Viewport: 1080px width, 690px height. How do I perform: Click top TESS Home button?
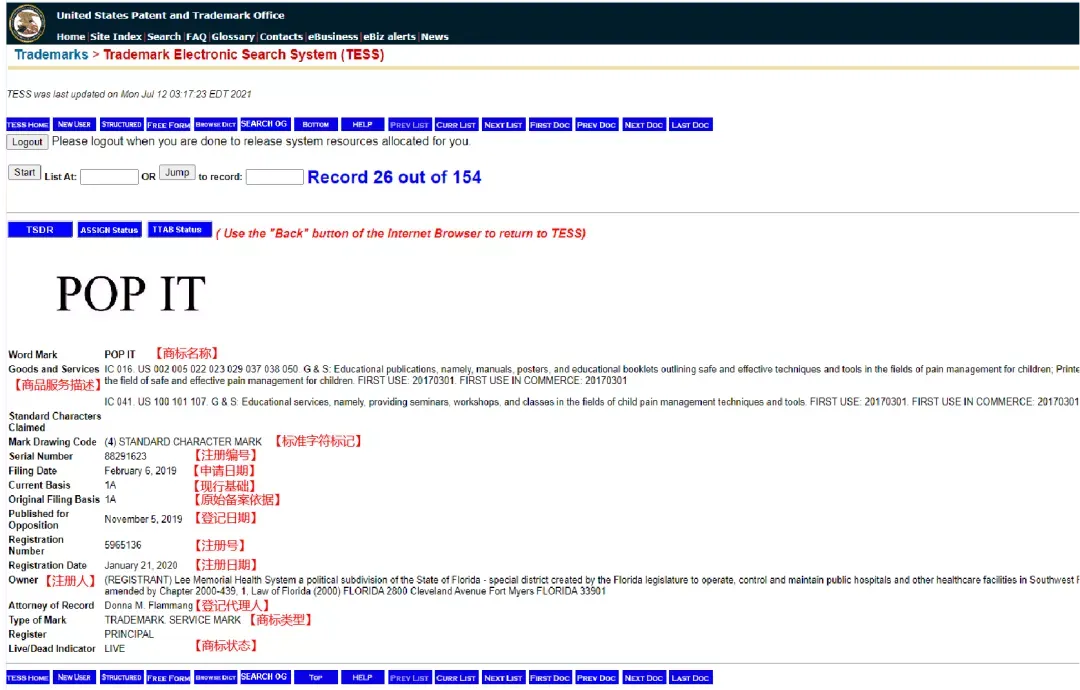[x=28, y=125]
